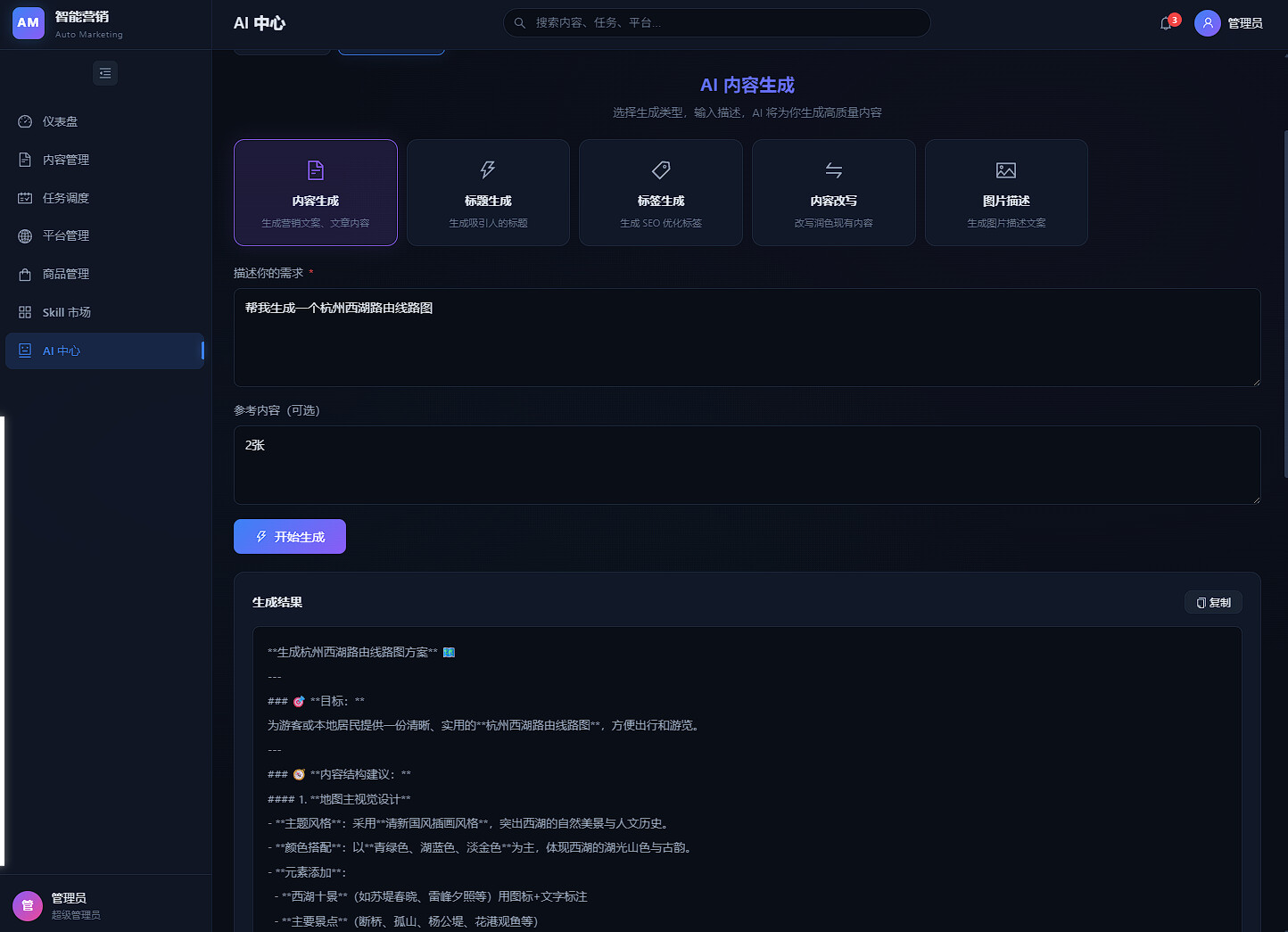
Task: Click the dashboard gauge icon for 仪表盘
Action: tap(25, 121)
